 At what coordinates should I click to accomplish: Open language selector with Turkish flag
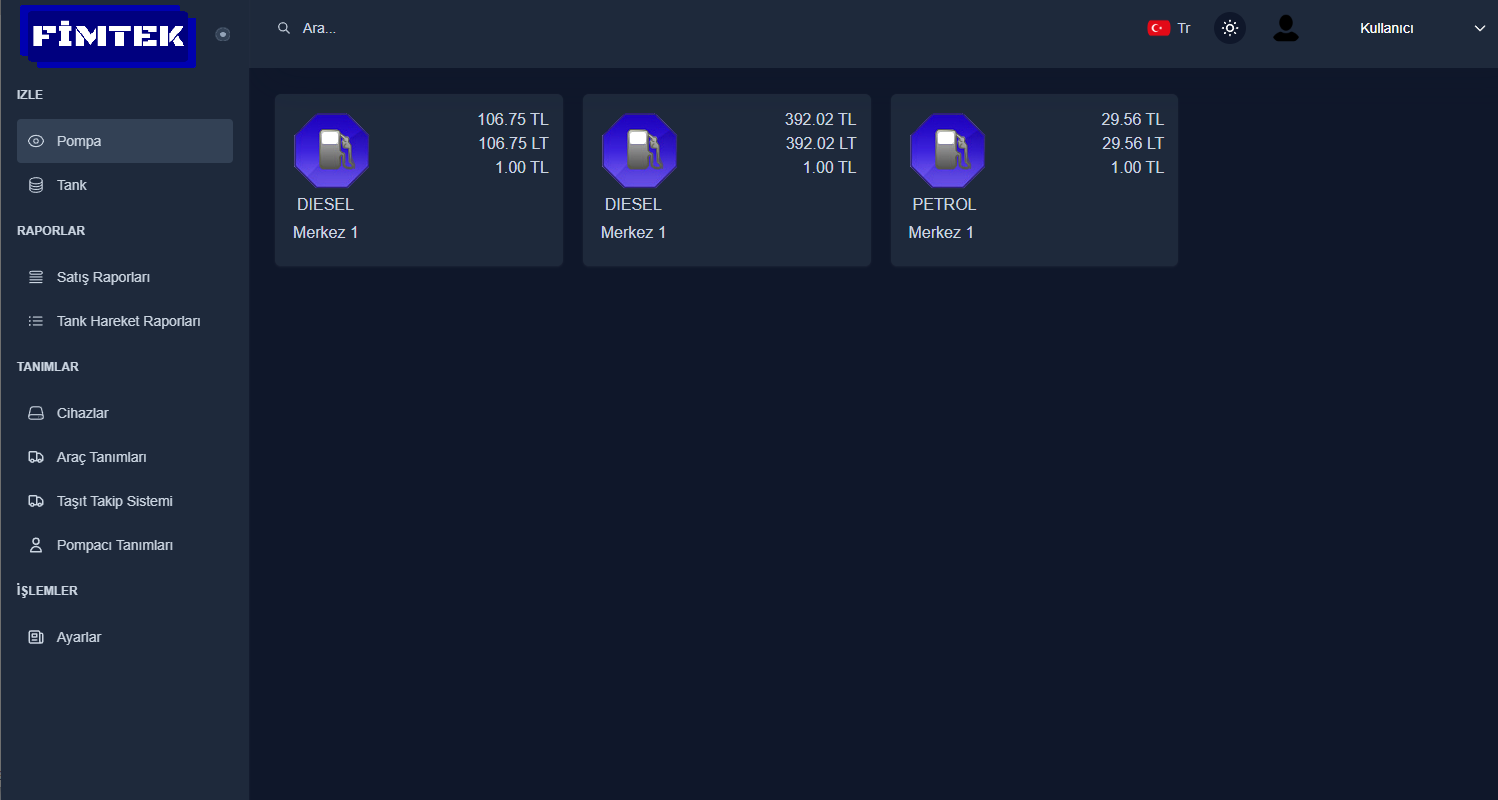(x=1168, y=28)
